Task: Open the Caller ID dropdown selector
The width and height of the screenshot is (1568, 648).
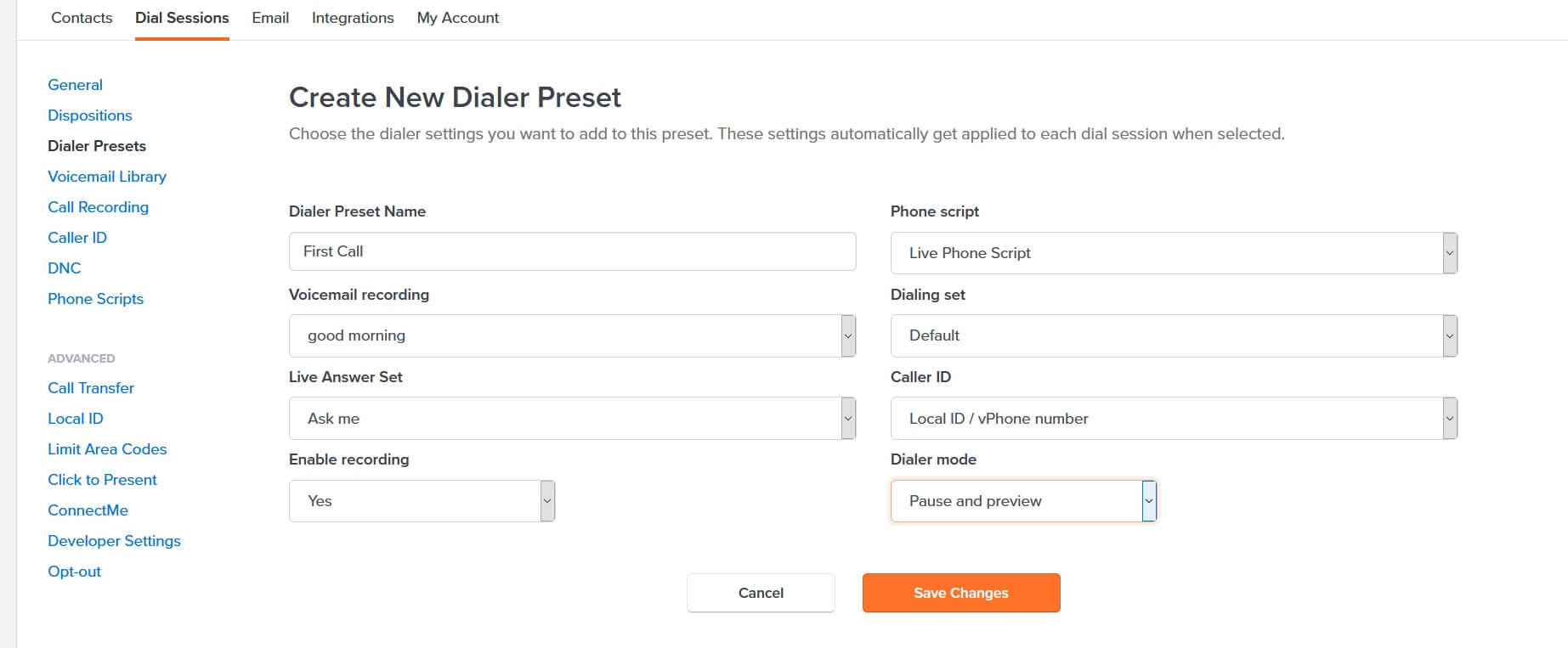Action: [1174, 418]
